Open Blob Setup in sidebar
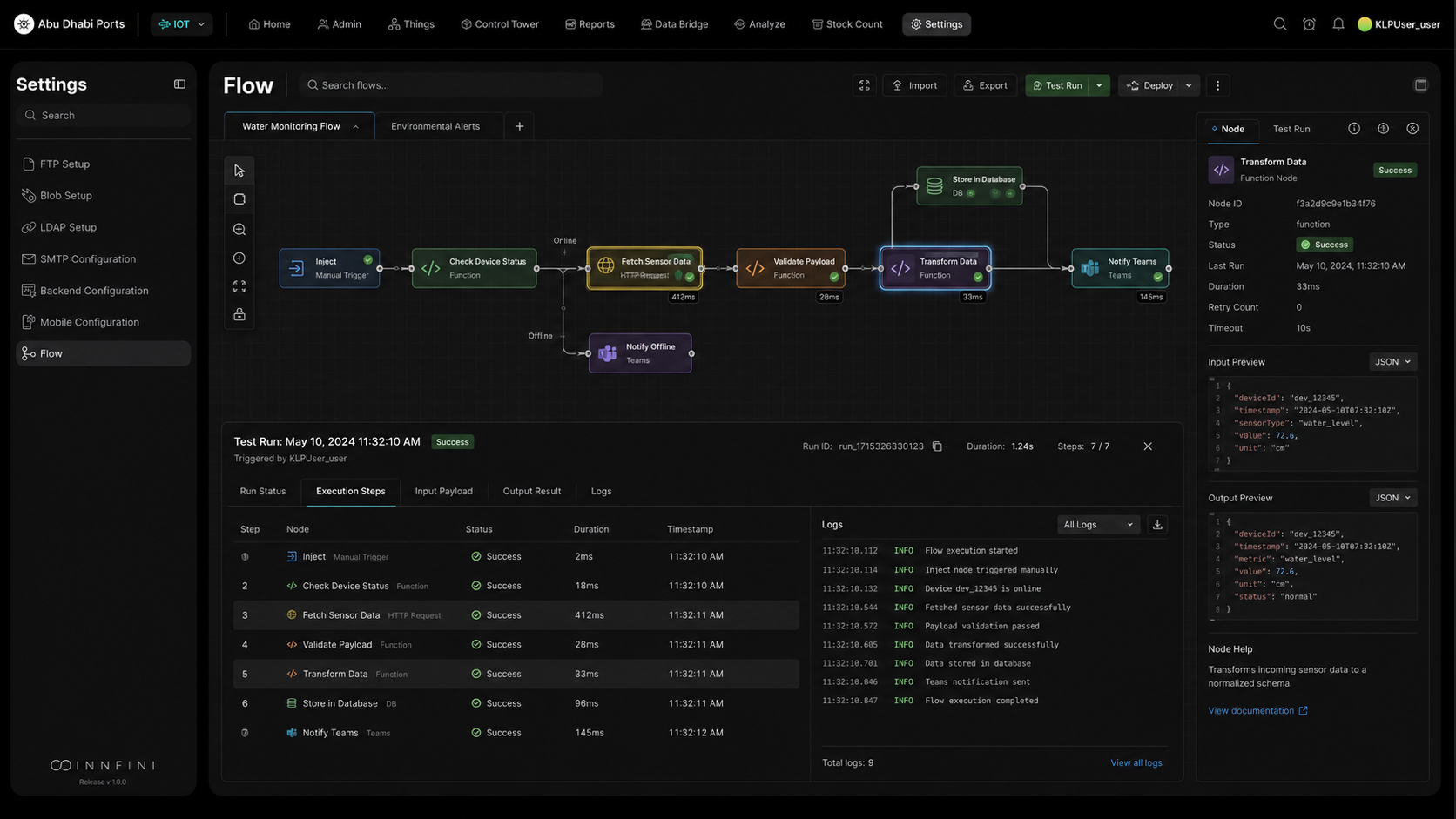1456x819 pixels. 103,196
